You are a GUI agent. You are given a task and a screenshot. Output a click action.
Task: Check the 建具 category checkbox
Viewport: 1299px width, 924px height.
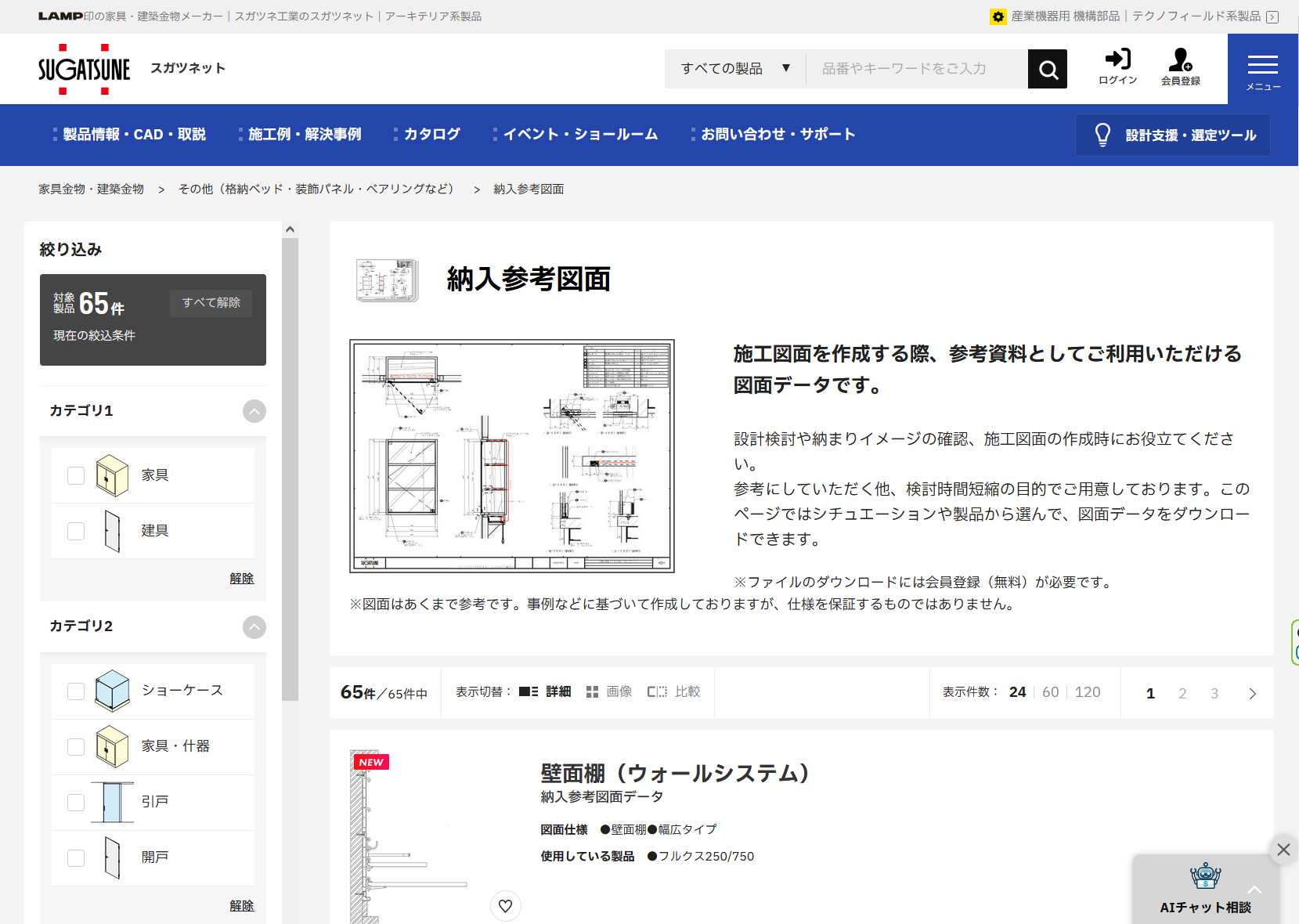[76, 531]
